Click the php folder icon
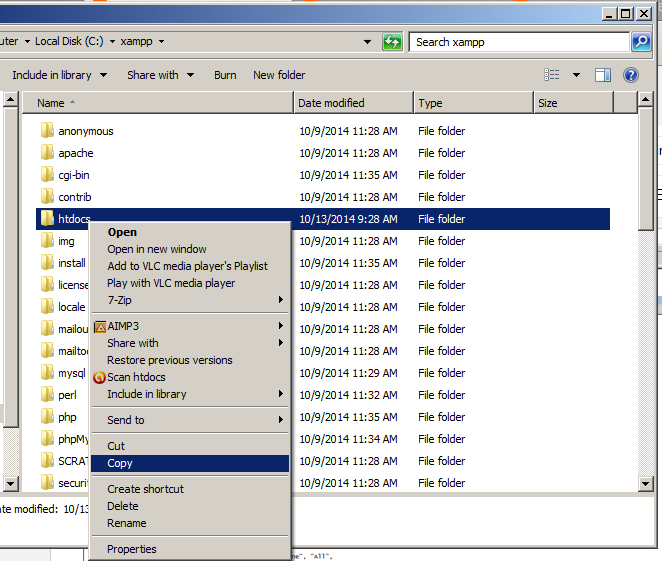662x561 pixels. pos(47,417)
